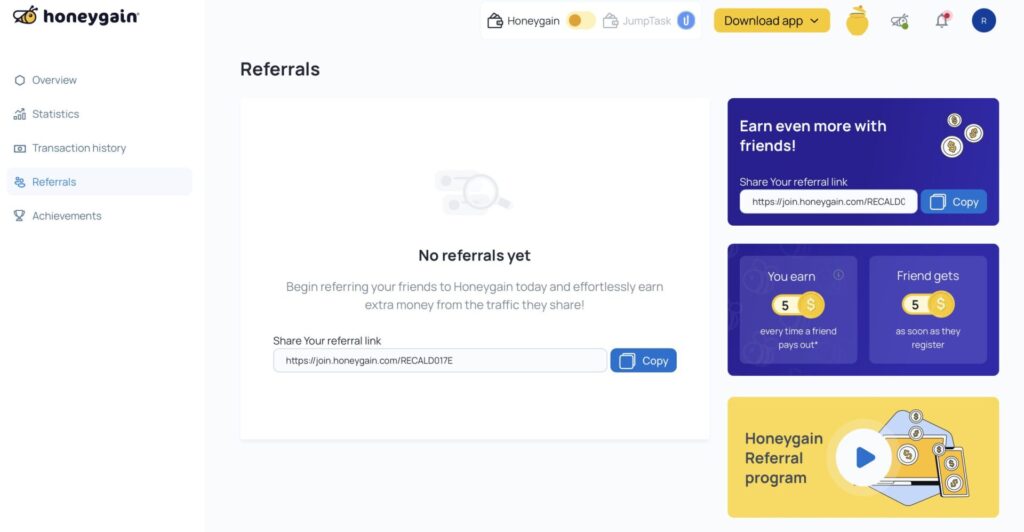1024x532 pixels.
Task: Click the Honeygain wallet icon
Action: coord(494,21)
